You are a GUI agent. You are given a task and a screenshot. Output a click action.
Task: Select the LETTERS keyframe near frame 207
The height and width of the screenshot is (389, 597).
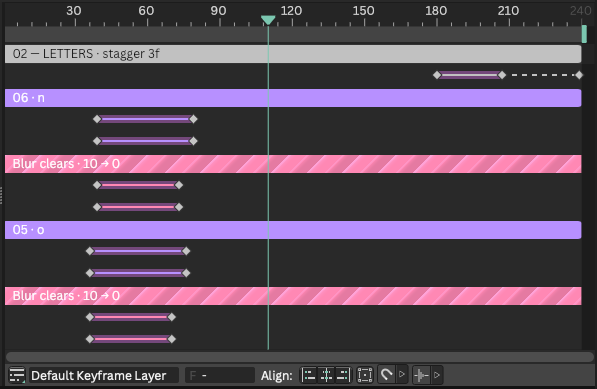click(x=502, y=75)
